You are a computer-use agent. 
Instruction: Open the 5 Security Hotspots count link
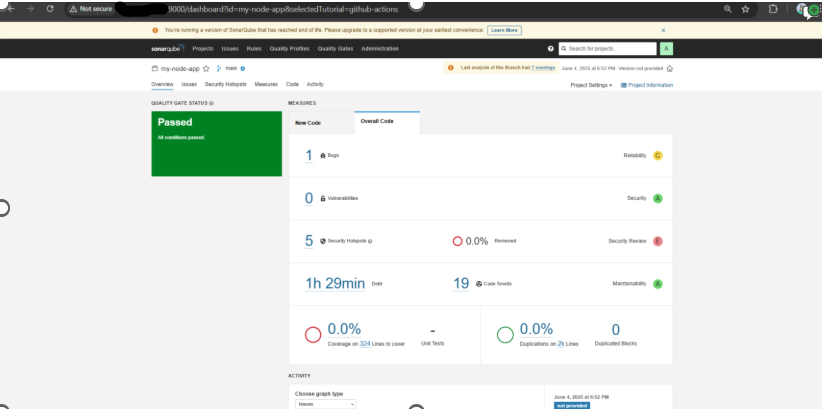309,241
